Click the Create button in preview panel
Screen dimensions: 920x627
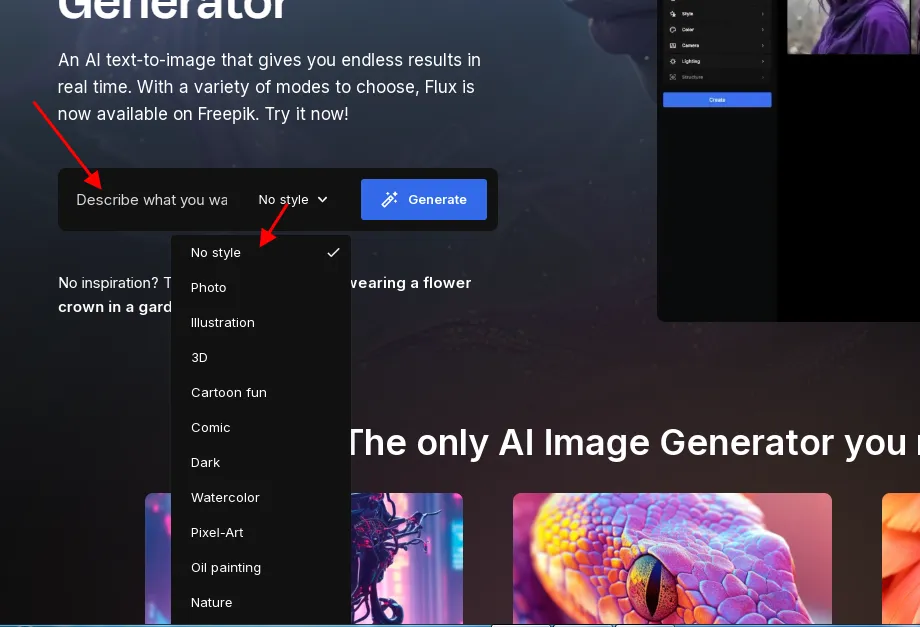tap(717, 100)
